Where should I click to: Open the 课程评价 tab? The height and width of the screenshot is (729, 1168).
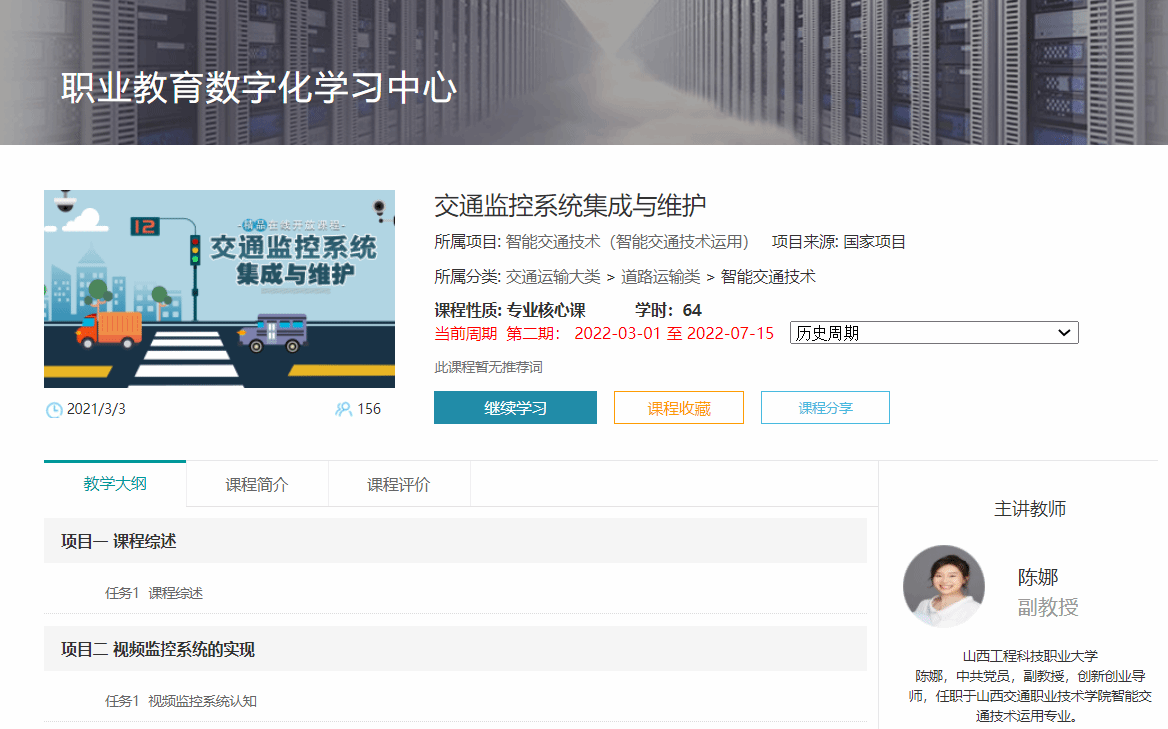point(399,482)
